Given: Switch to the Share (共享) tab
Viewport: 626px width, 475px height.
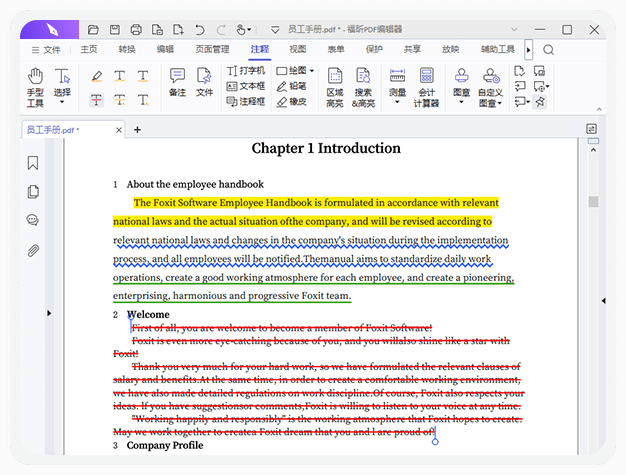Looking at the screenshot, I should point(412,49).
